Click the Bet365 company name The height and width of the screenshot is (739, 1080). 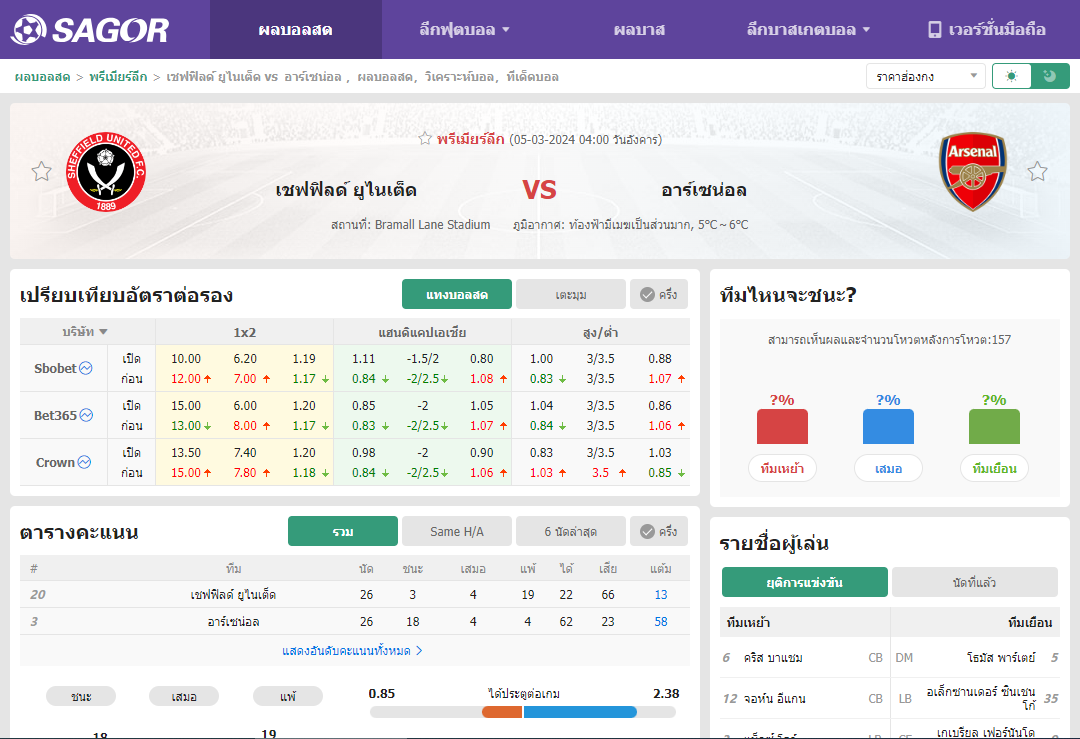55,415
